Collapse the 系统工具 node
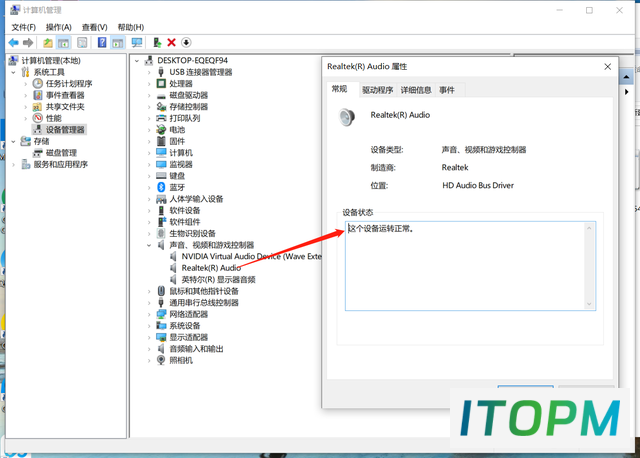The image size is (640, 458). (13, 72)
